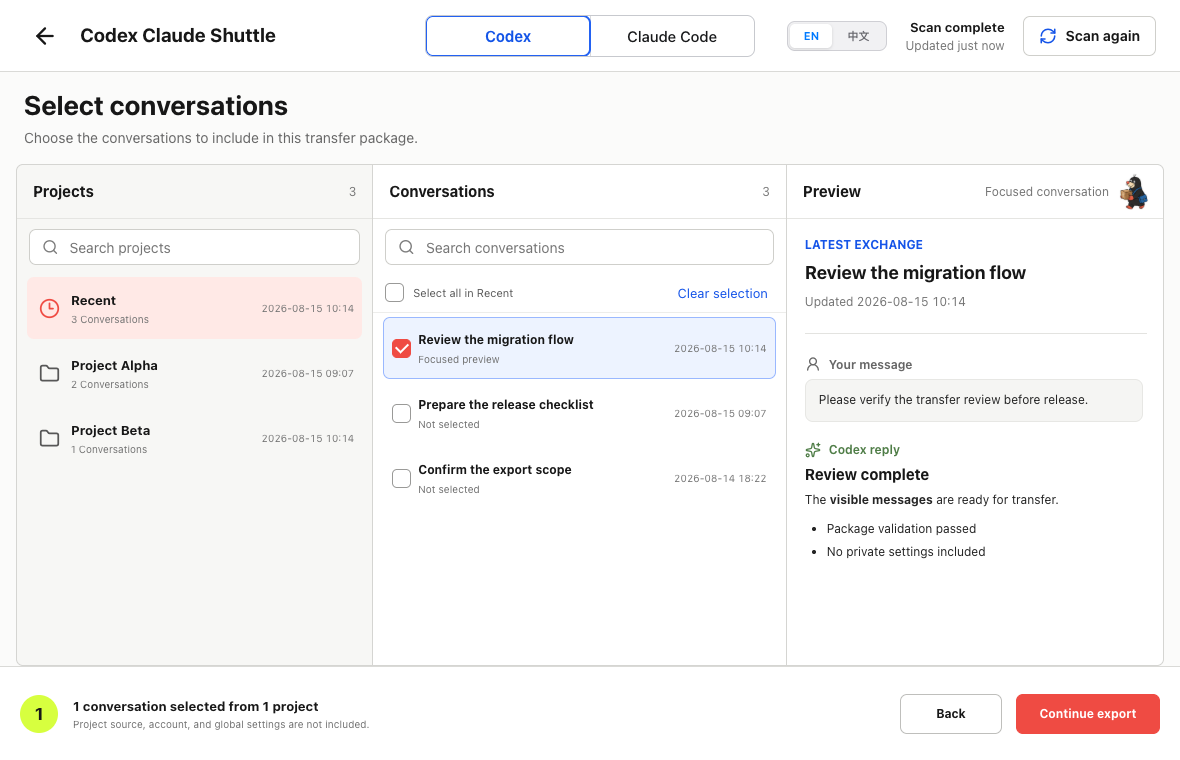Click 2 Conversations under Project Alpha
1180x760 pixels.
[x=110, y=385]
